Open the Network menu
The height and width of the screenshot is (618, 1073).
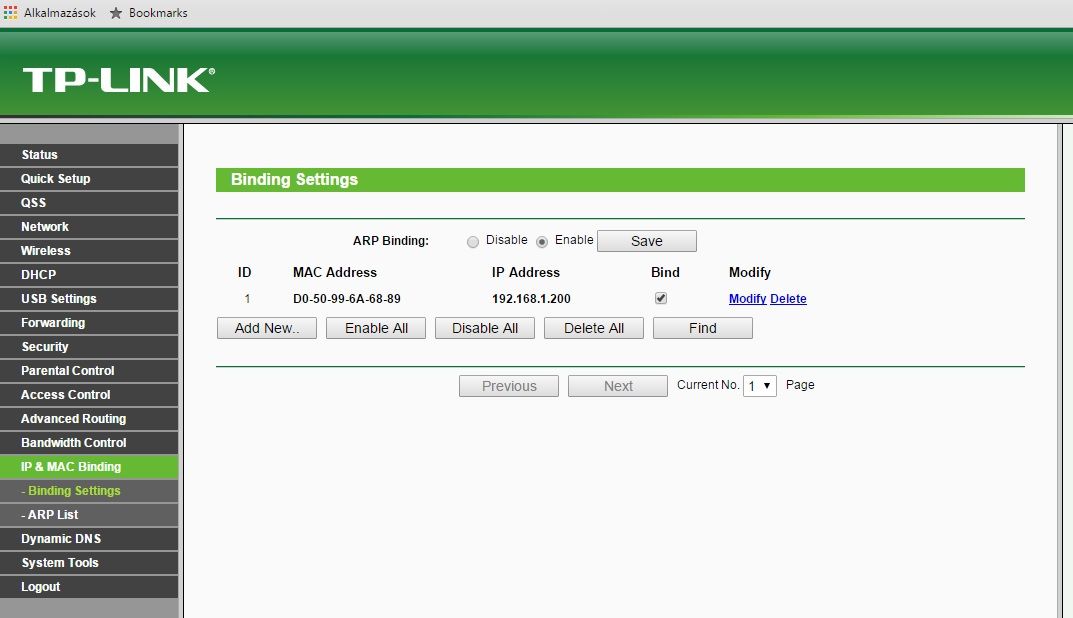89,227
